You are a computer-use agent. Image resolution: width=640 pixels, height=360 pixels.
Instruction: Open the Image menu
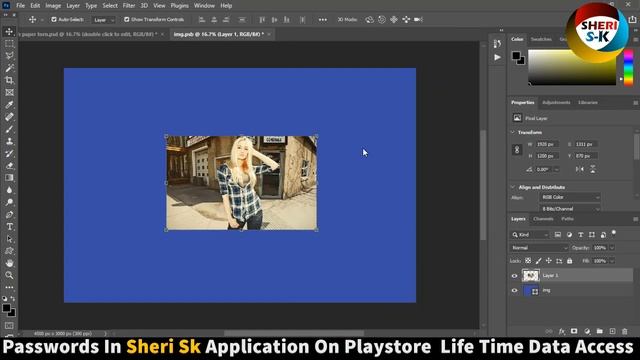click(53, 6)
